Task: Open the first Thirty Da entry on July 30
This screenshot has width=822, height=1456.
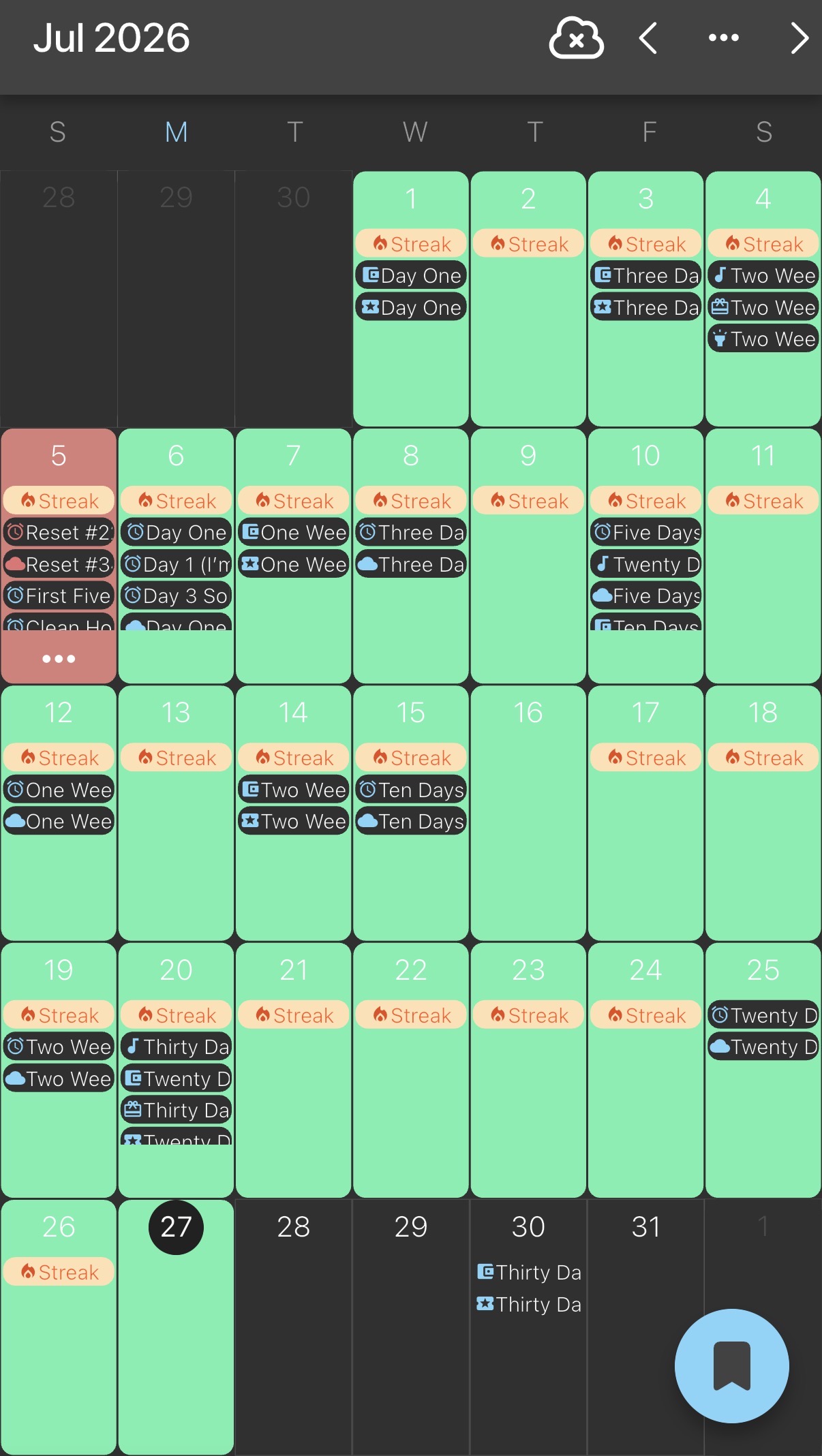Action: 528,1273
